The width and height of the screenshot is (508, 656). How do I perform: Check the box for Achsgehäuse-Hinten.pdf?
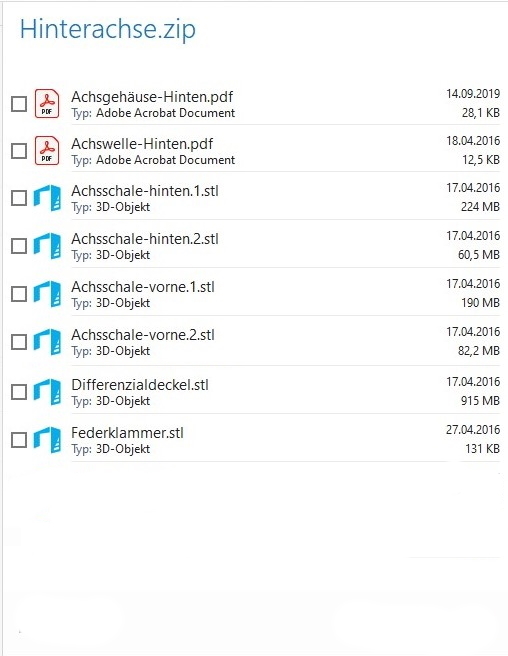click(x=19, y=104)
